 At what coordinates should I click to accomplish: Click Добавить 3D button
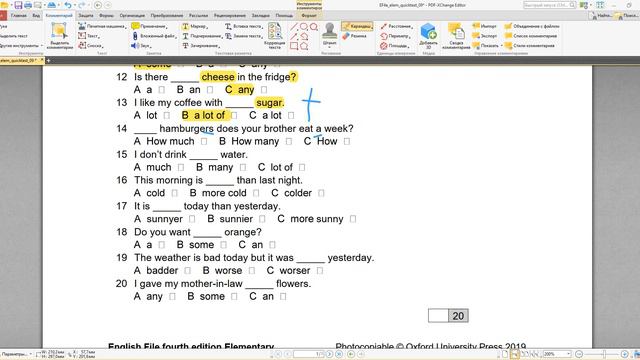pos(429,36)
